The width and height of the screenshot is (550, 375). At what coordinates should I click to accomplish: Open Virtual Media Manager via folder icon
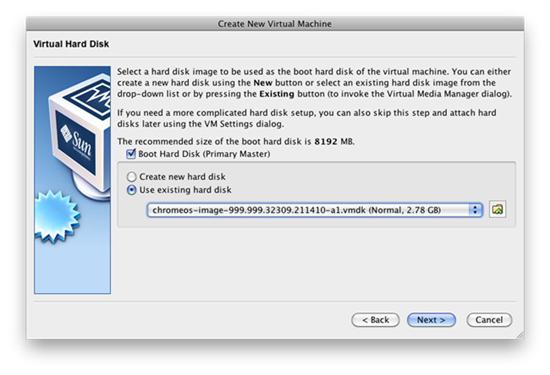coord(497,210)
